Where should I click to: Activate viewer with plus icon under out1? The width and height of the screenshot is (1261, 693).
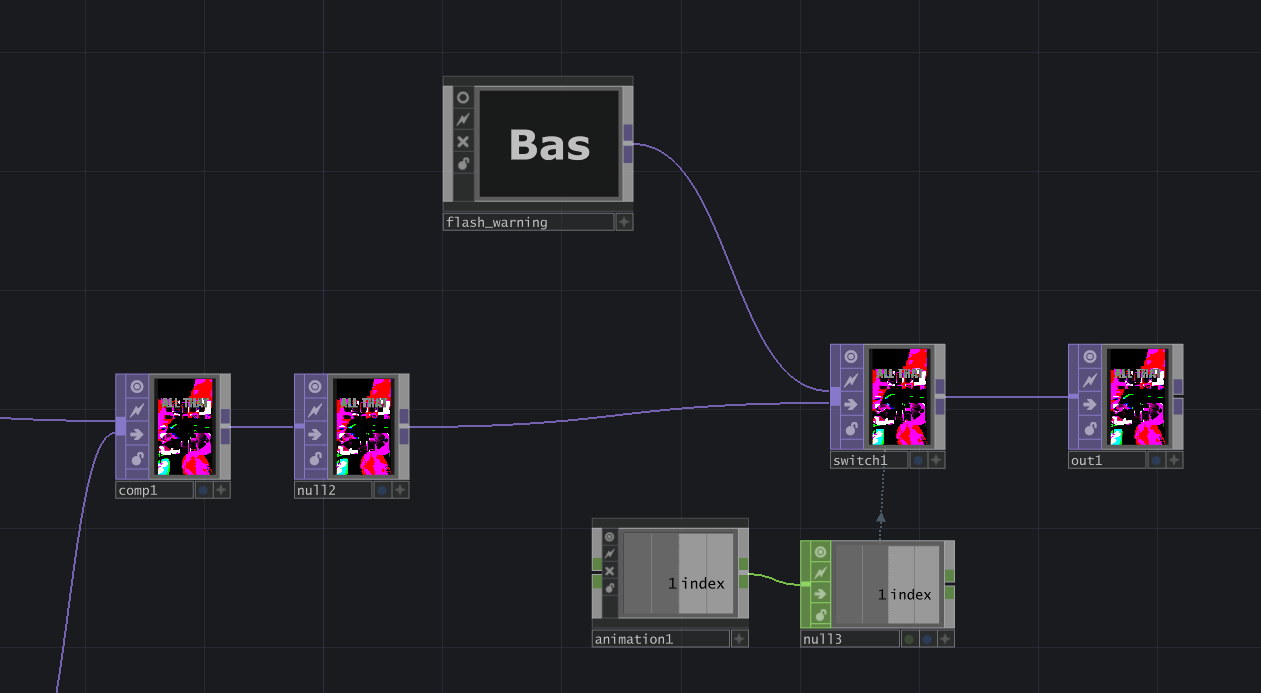[1174, 461]
